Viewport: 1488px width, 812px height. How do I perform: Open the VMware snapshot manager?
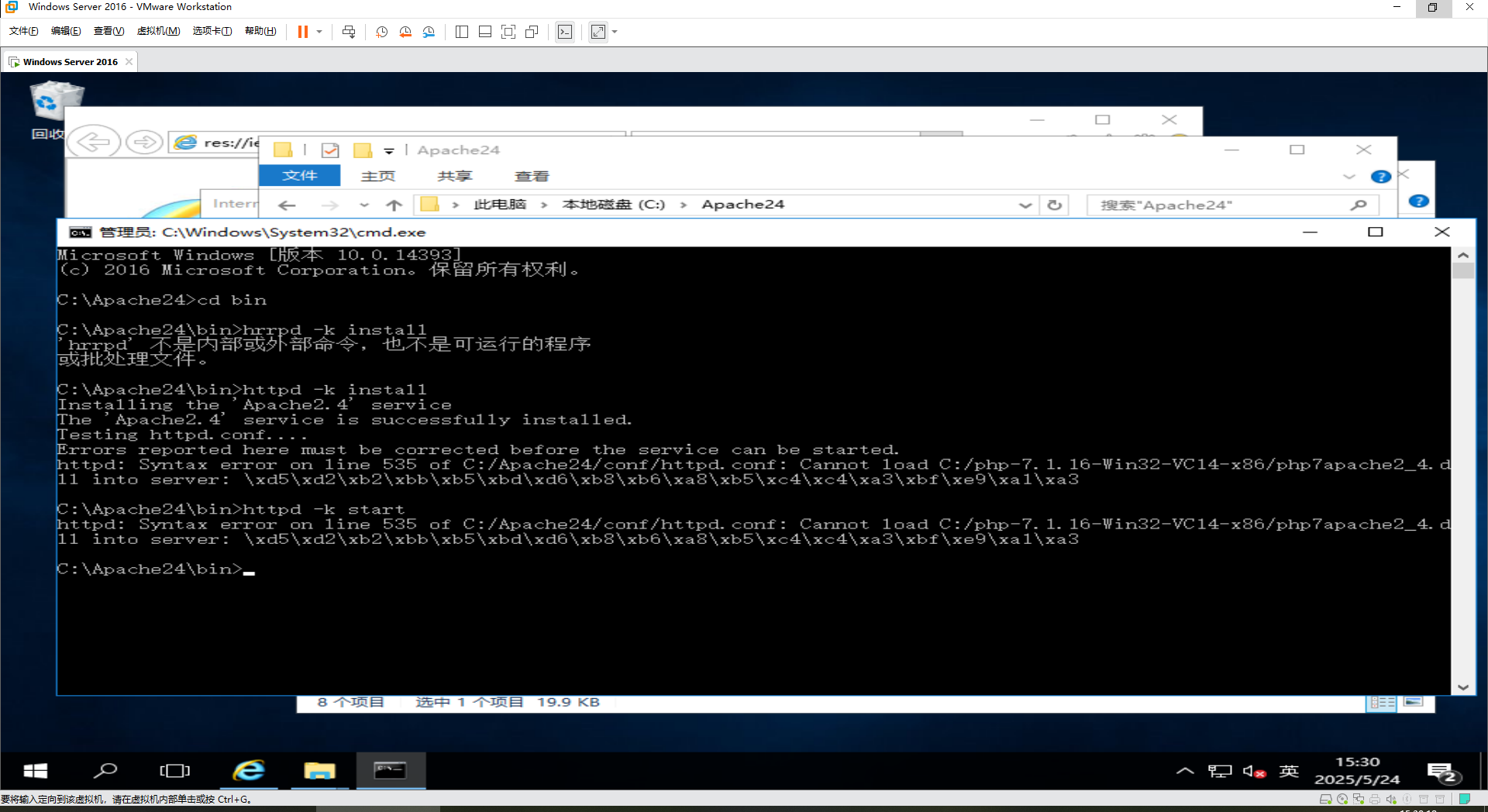tap(429, 32)
